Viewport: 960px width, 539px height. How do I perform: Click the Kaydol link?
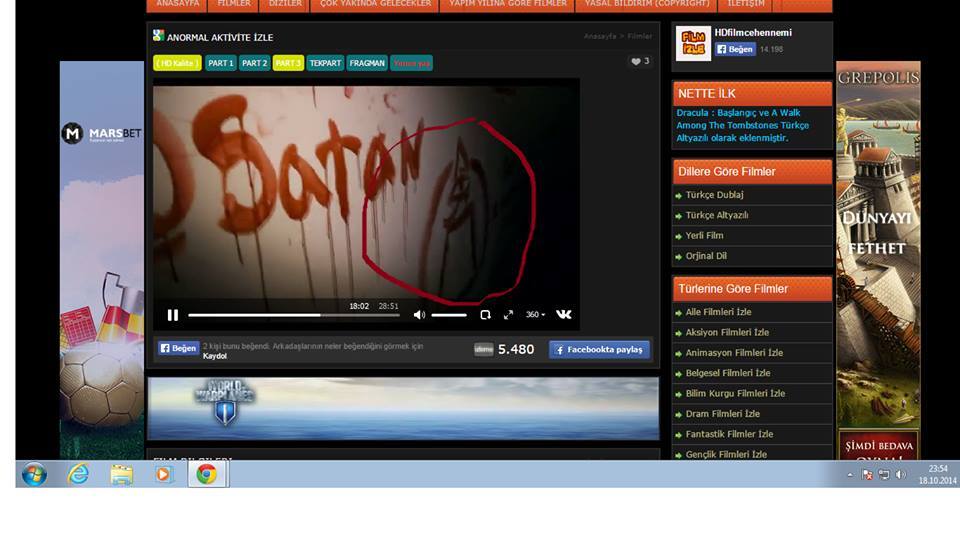coord(215,356)
